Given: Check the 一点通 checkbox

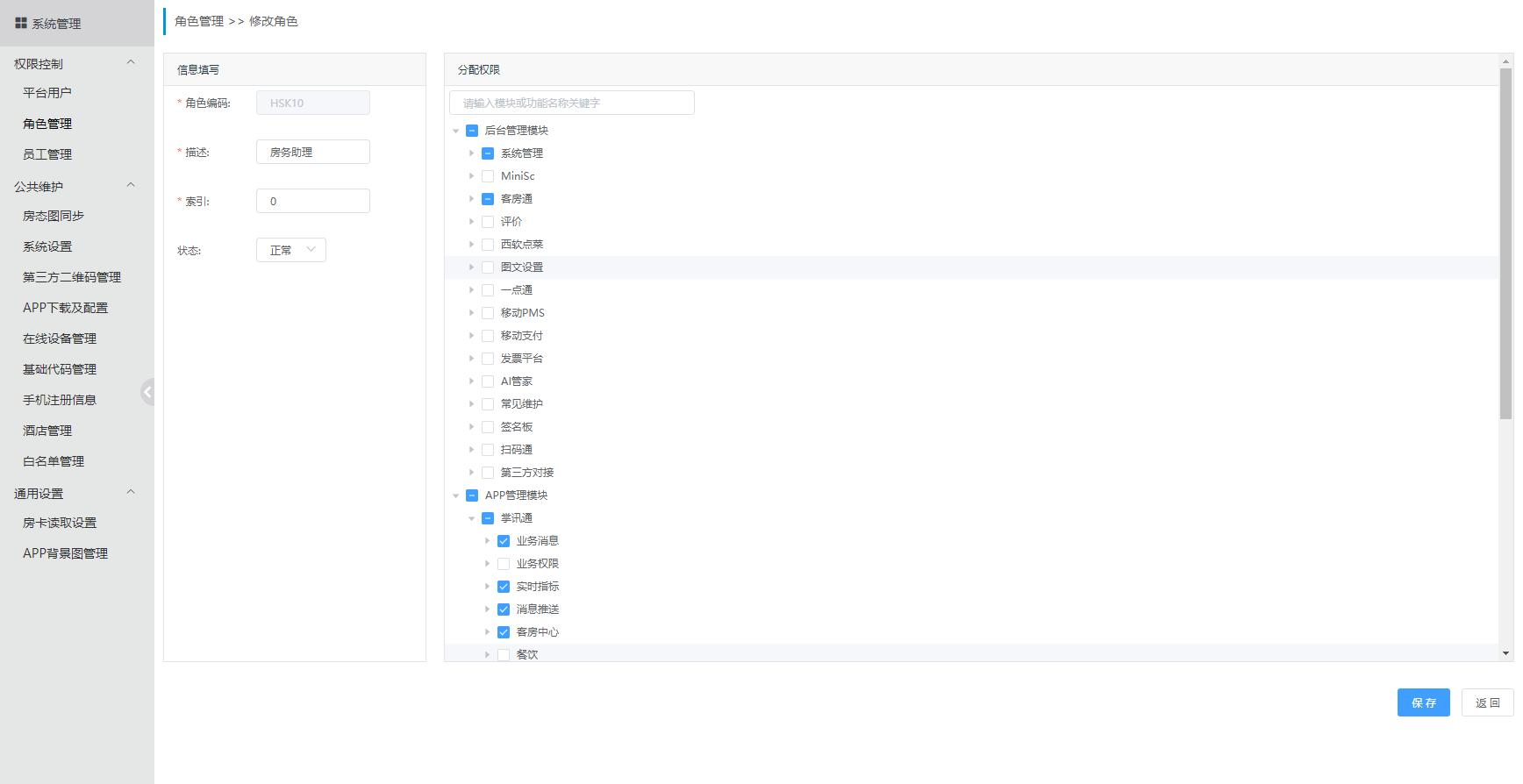Looking at the screenshot, I should [488, 290].
